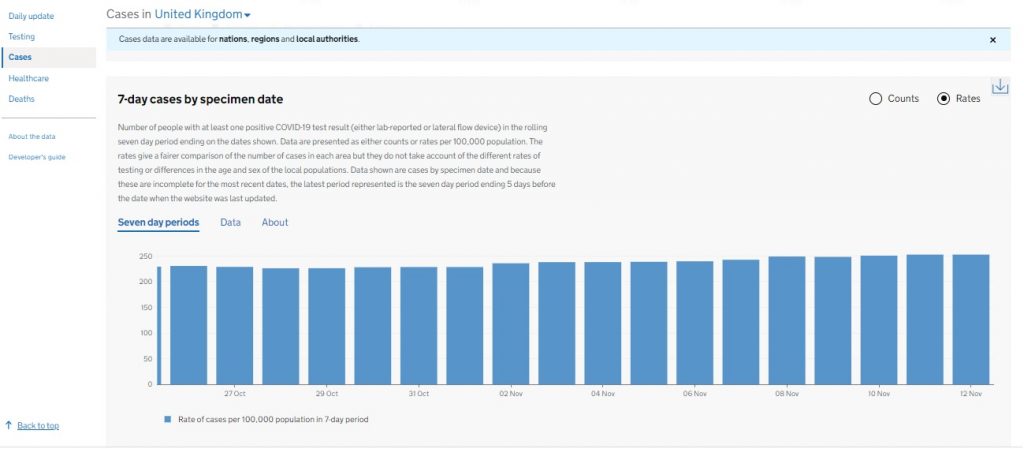Select the Seven day periods tab
The image size is (1024, 449).
(x=158, y=222)
